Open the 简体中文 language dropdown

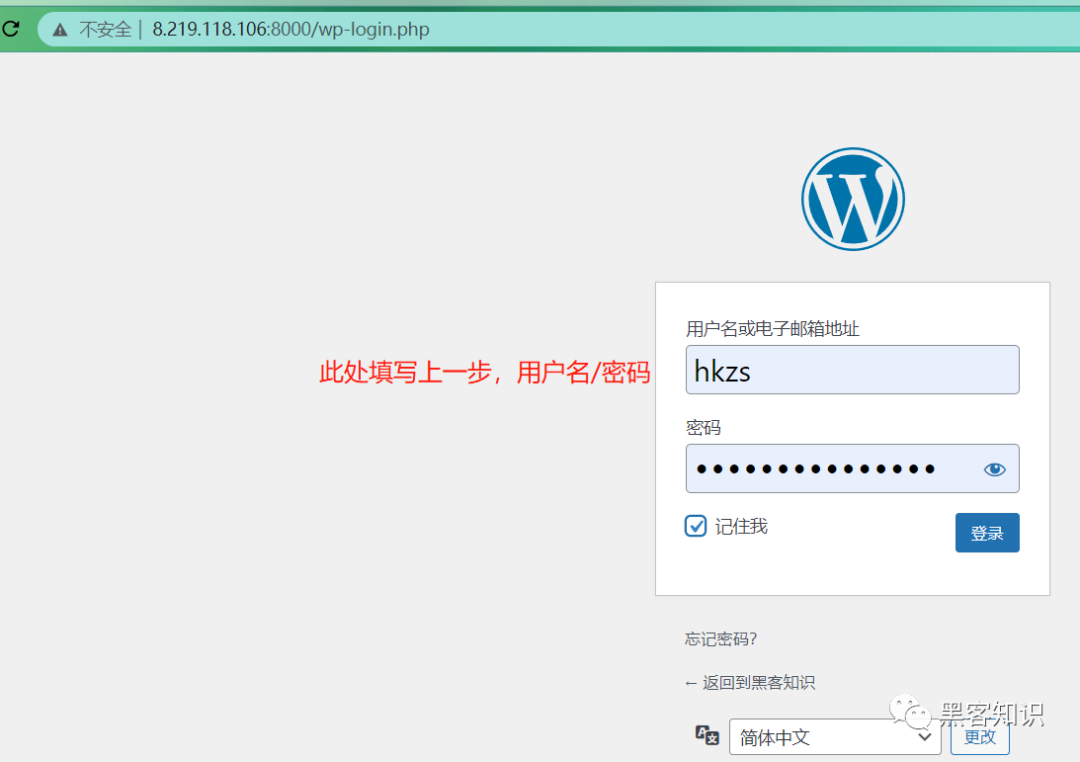point(835,737)
